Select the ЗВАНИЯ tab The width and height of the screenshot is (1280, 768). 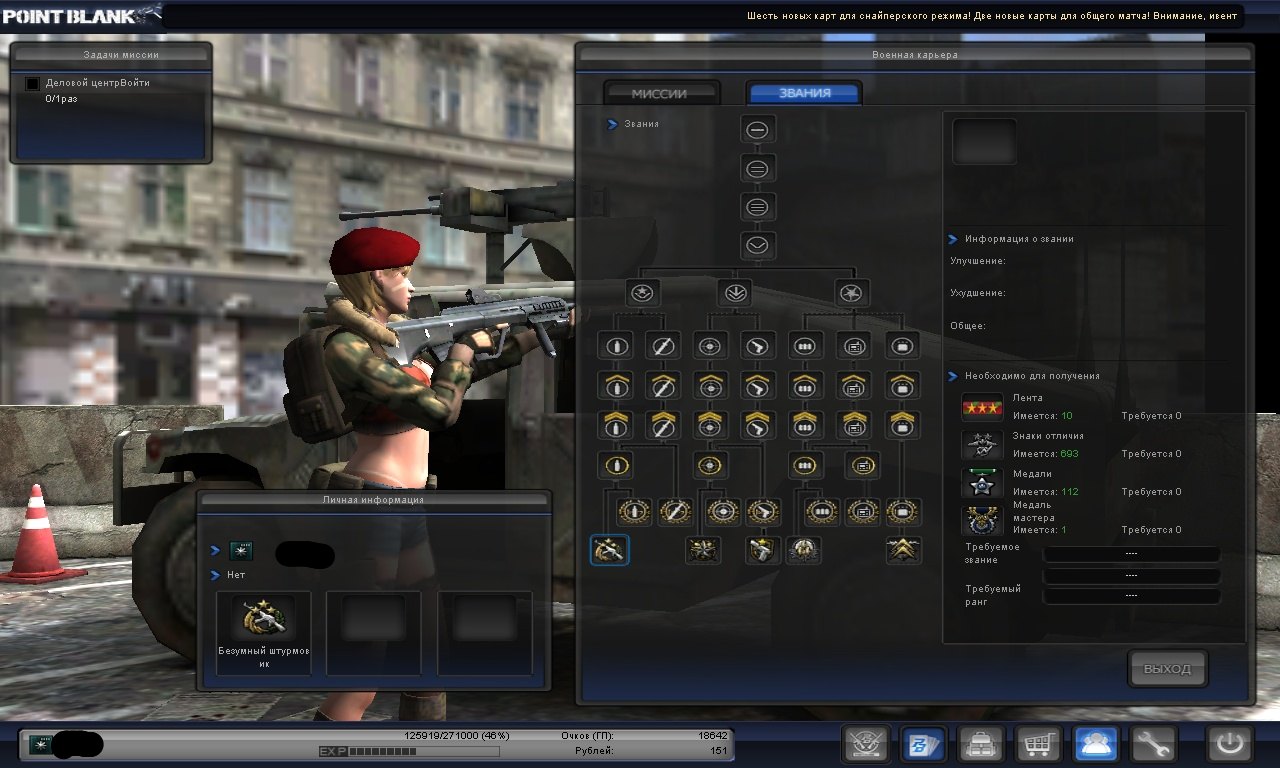[804, 93]
